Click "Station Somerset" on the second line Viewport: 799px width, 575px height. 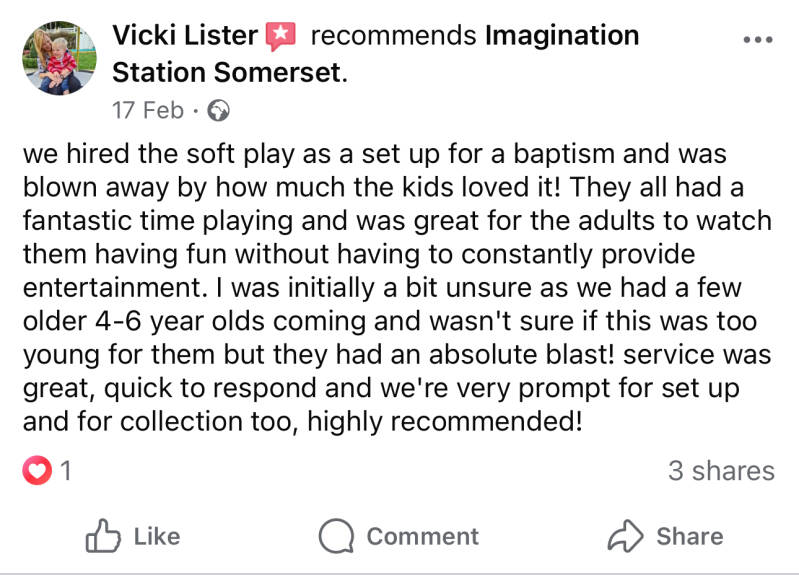tap(228, 73)
